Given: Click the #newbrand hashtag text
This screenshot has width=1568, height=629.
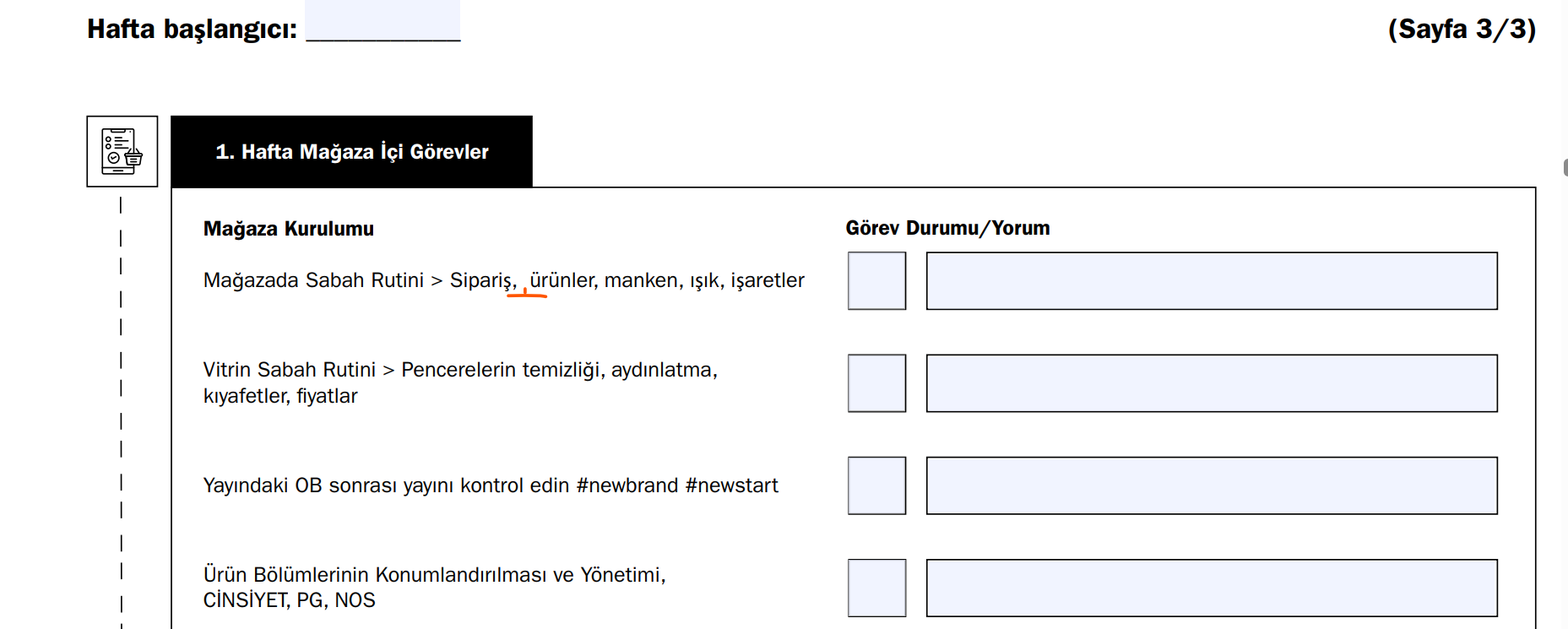Looking at the screenshot, I should point(627,485).
